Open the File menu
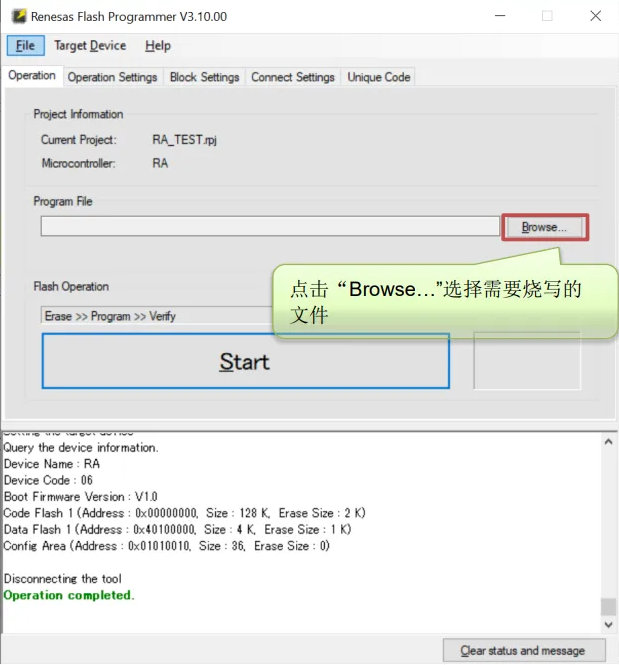The height and width of the screenshot is (665, 619). coord(25,45)
